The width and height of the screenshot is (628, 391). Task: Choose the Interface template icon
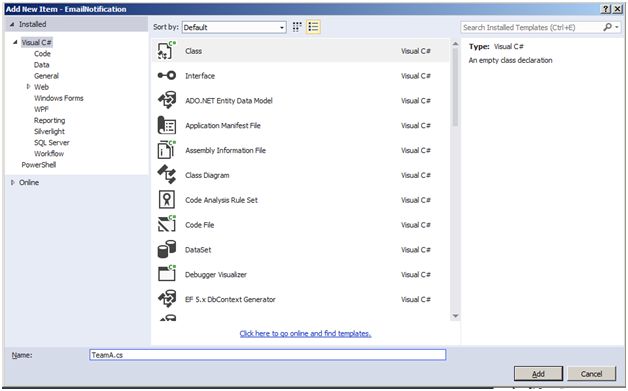click(x=167, y=75)
